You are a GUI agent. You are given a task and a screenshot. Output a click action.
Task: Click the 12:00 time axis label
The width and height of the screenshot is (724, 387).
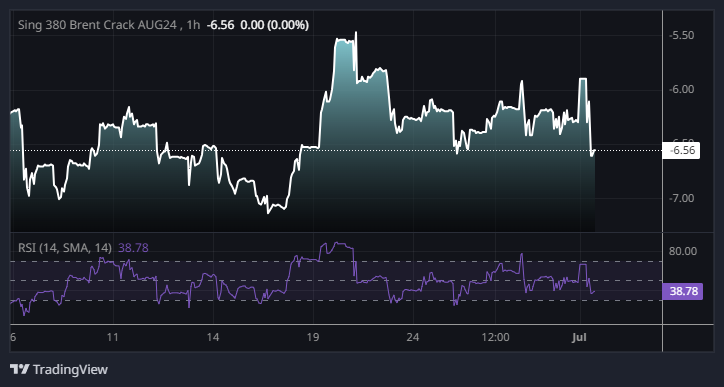click(495, 337)
